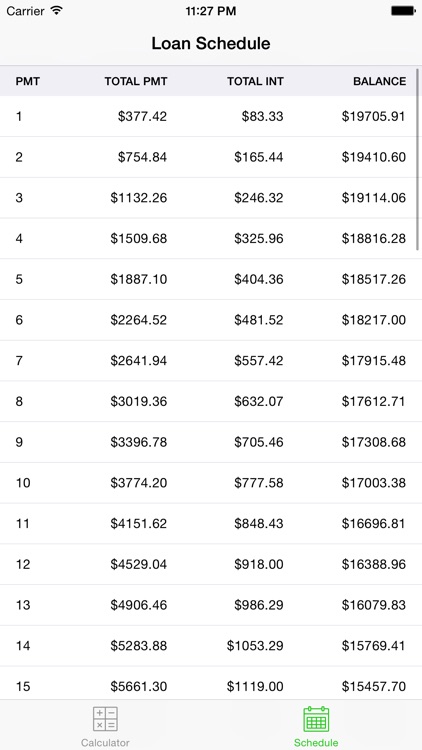This screenshot has height=750, width=422.
Task: Select the Calculator tab label
Action: (105, 743)
